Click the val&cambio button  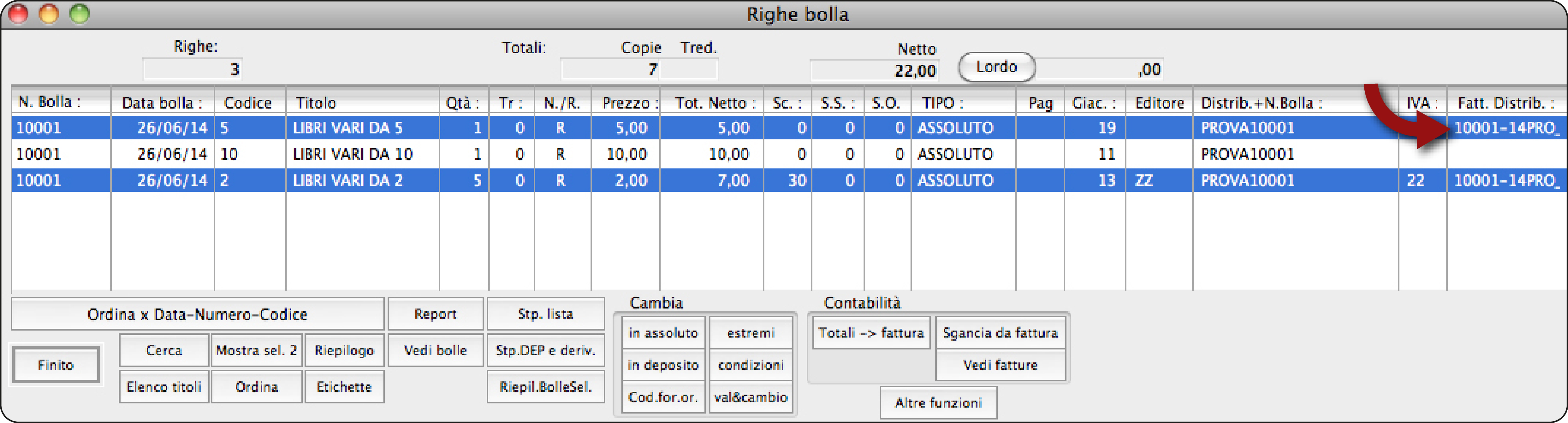coord(750,397)
